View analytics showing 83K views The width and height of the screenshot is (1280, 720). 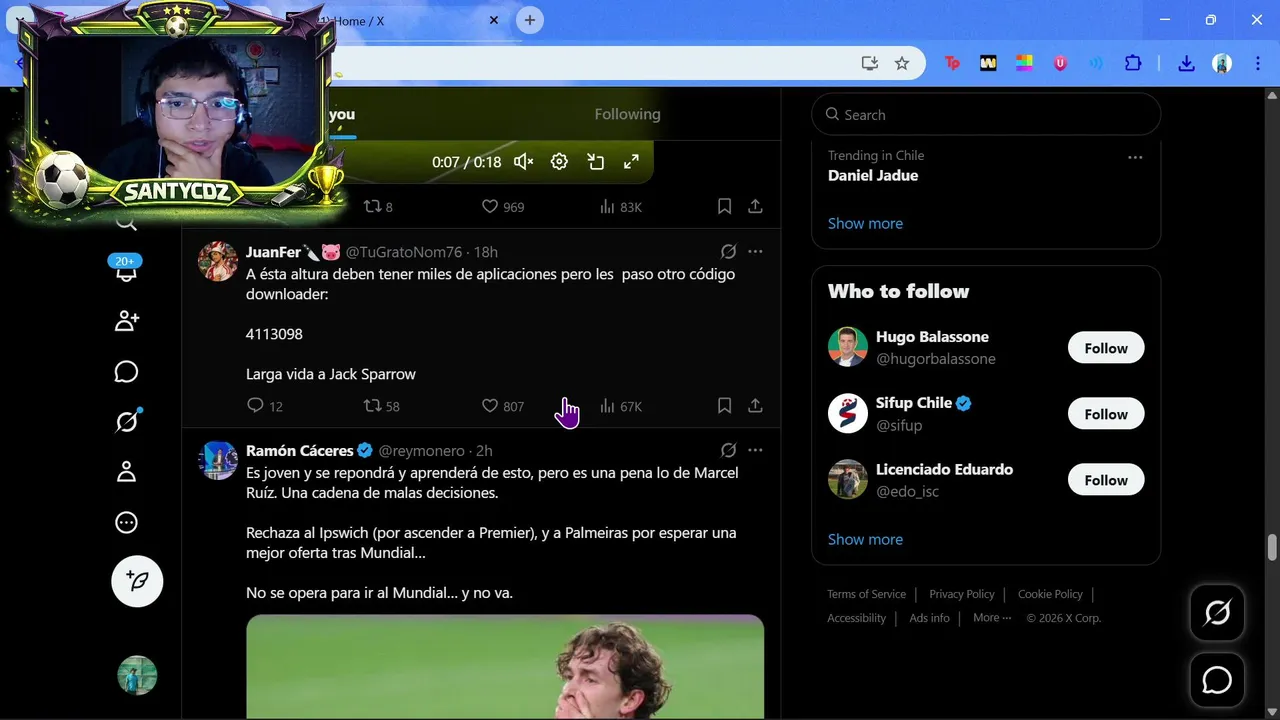620,207
